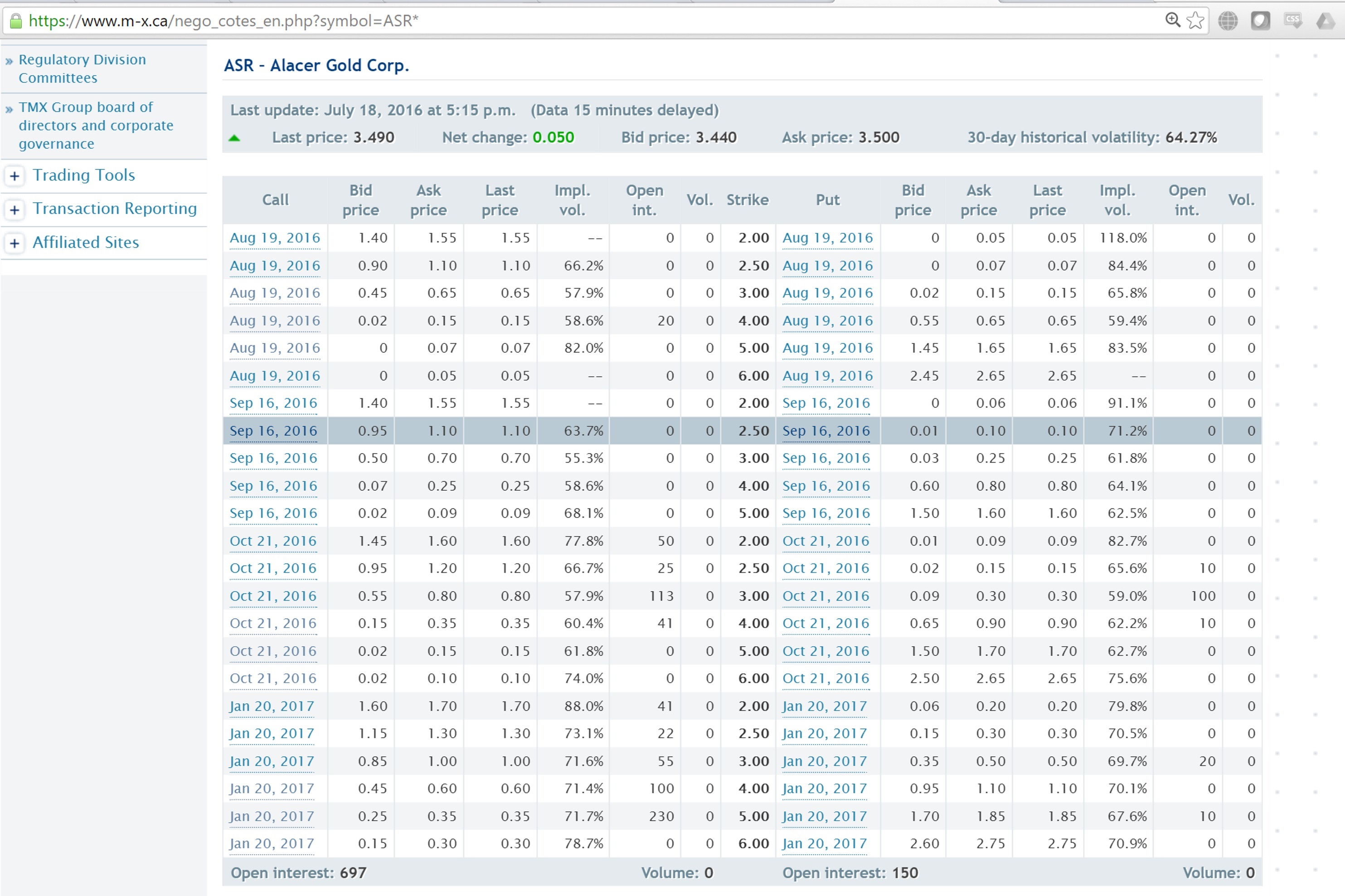Click the green padlock security icon
The width and height of the screenshot is (1345, 896).
tap(16, 21)
